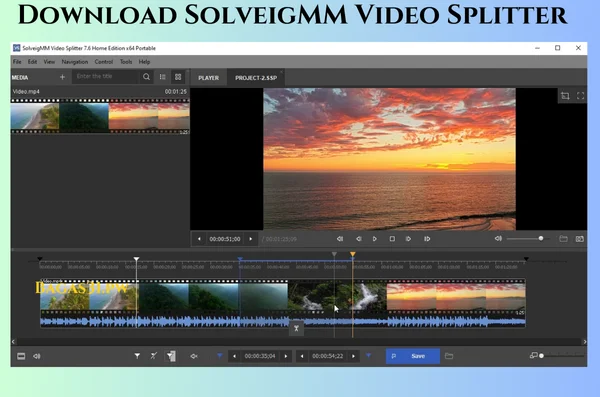Screen dimensions: 600x397
Task: Click the waterfall segment on timeline
Action: coord(337,297)
